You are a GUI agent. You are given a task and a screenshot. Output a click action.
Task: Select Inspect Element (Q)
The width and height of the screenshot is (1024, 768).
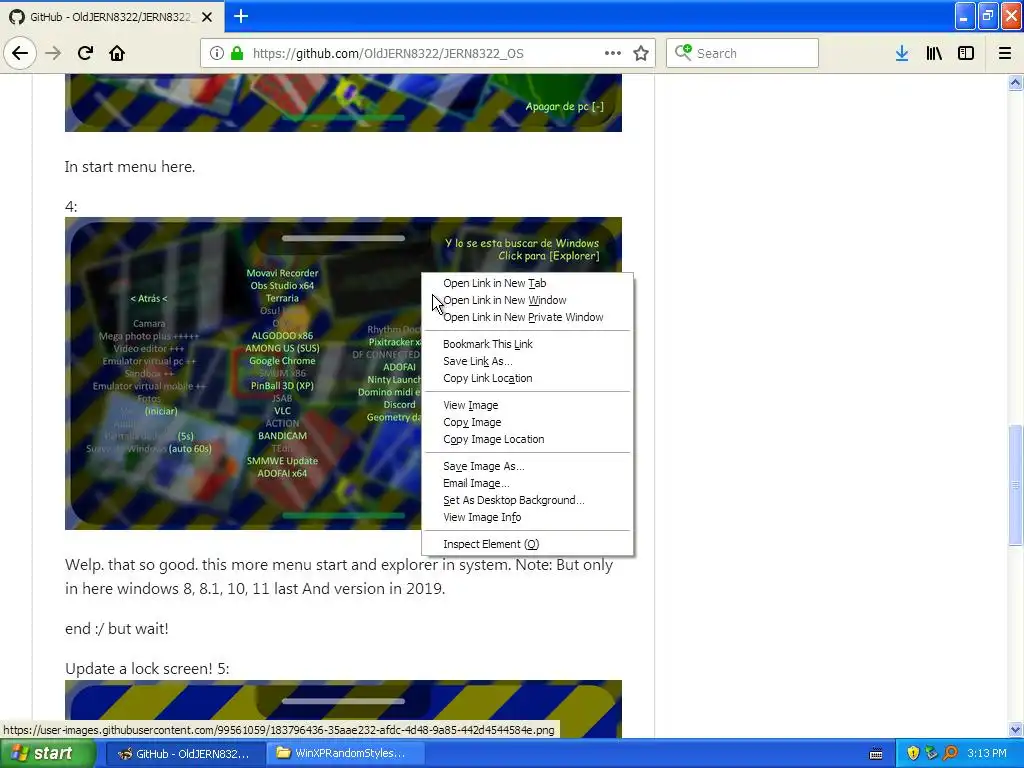point(528,543)
